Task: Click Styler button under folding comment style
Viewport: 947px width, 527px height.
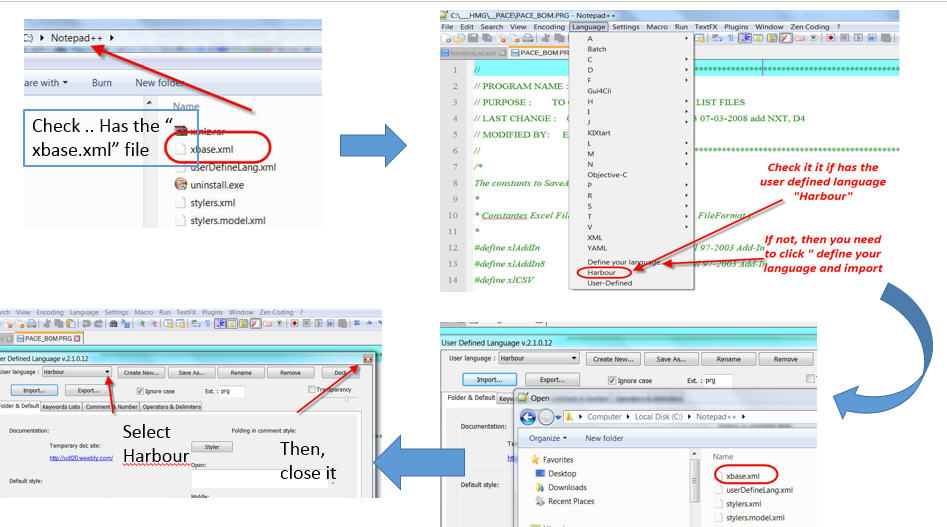Action: pyautogui.click(x=212, y=447)
